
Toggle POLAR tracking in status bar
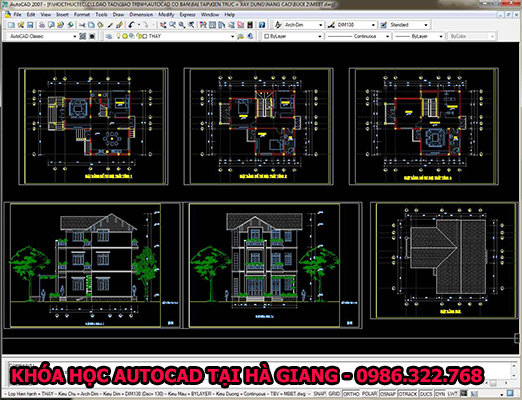(369, 394)
